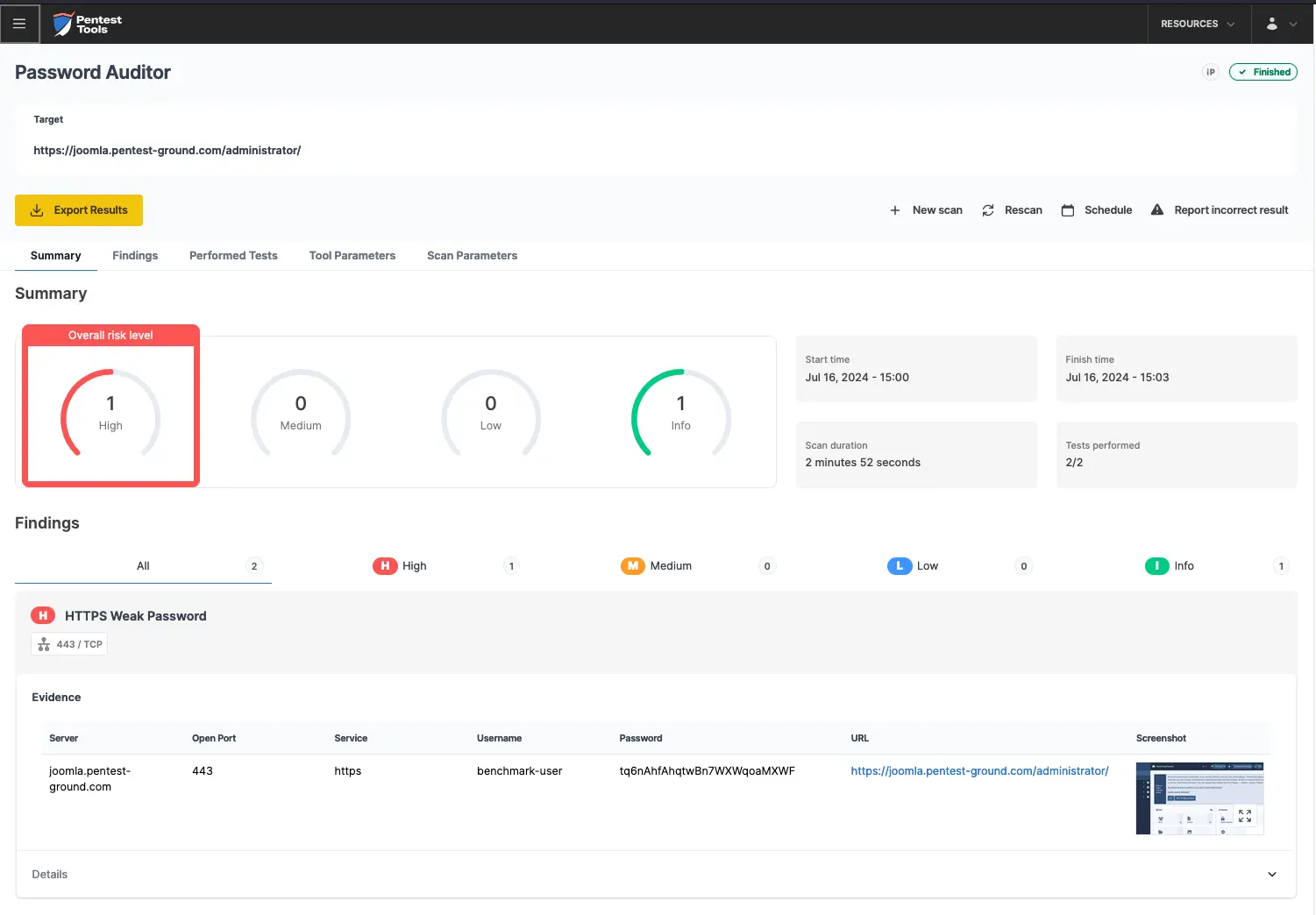Click the orange M Medium severity badge

coord(633,566)
